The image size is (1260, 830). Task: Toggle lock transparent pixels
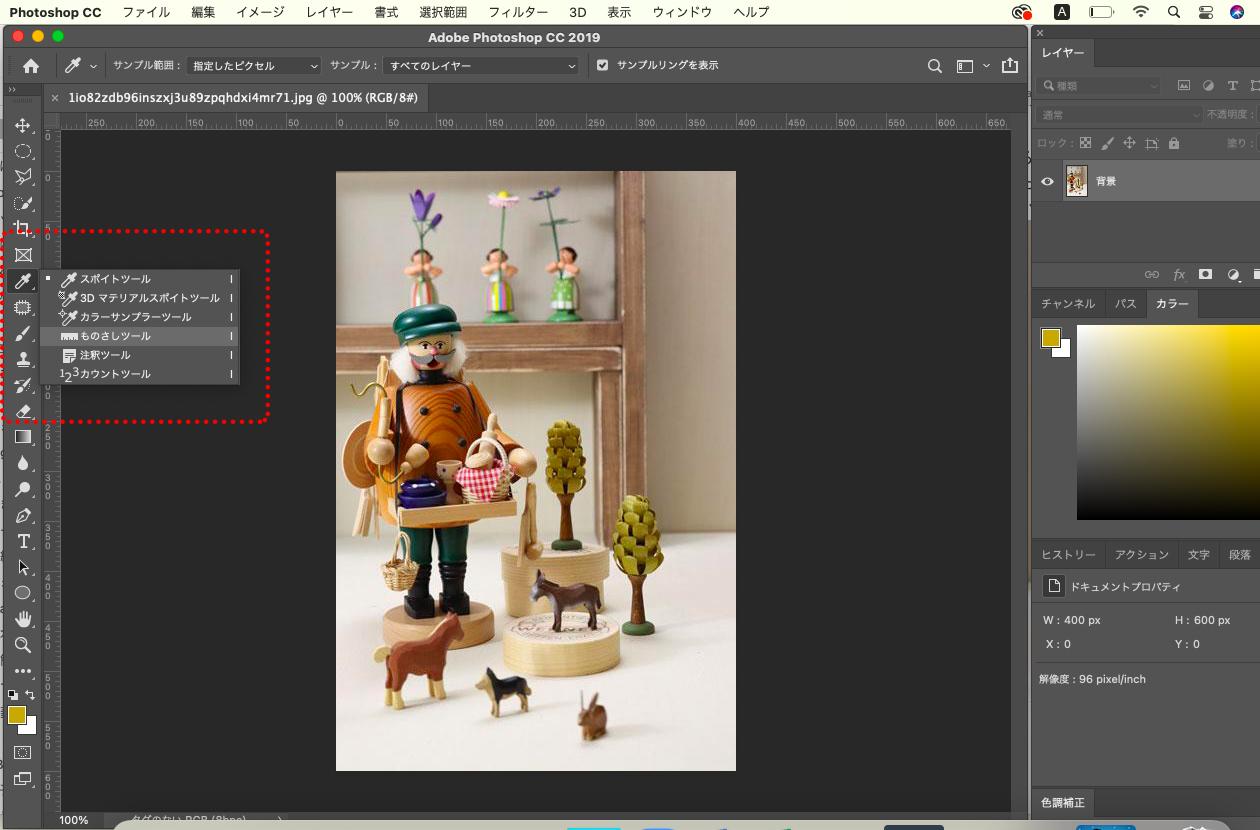1085,143
